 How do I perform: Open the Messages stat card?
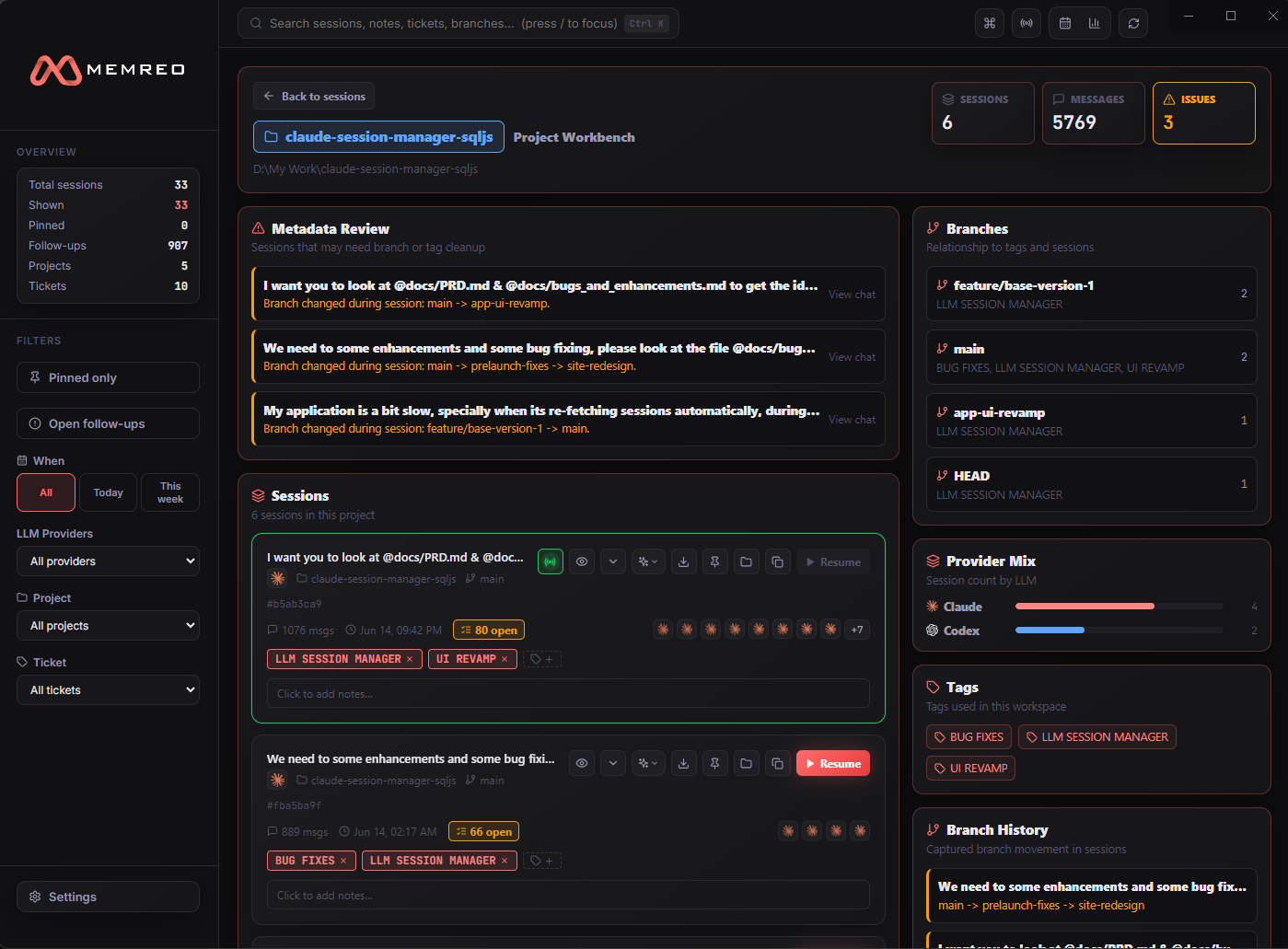point(1094,113)
